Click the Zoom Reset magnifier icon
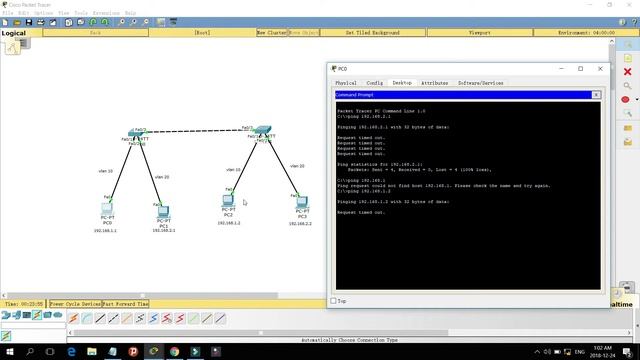The height and width of the screenshot is (360, 640). pos(133,22)
